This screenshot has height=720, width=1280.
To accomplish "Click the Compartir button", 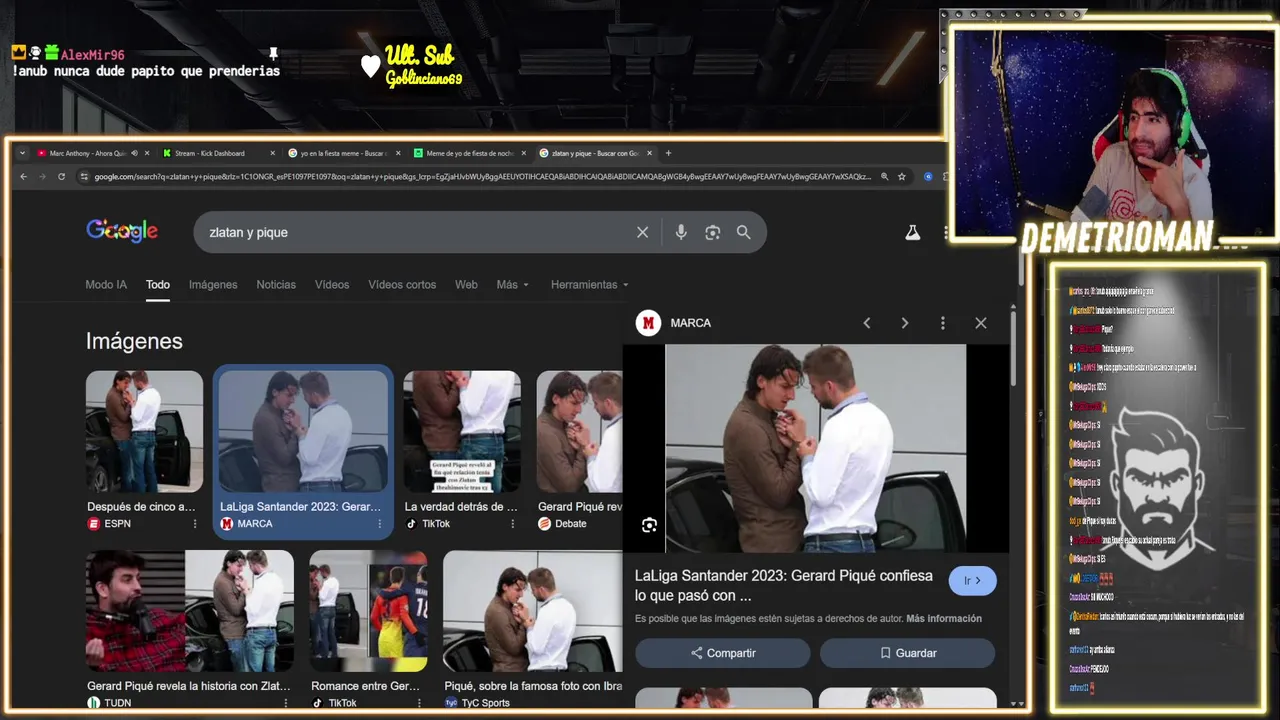I will tap(723, 653).
